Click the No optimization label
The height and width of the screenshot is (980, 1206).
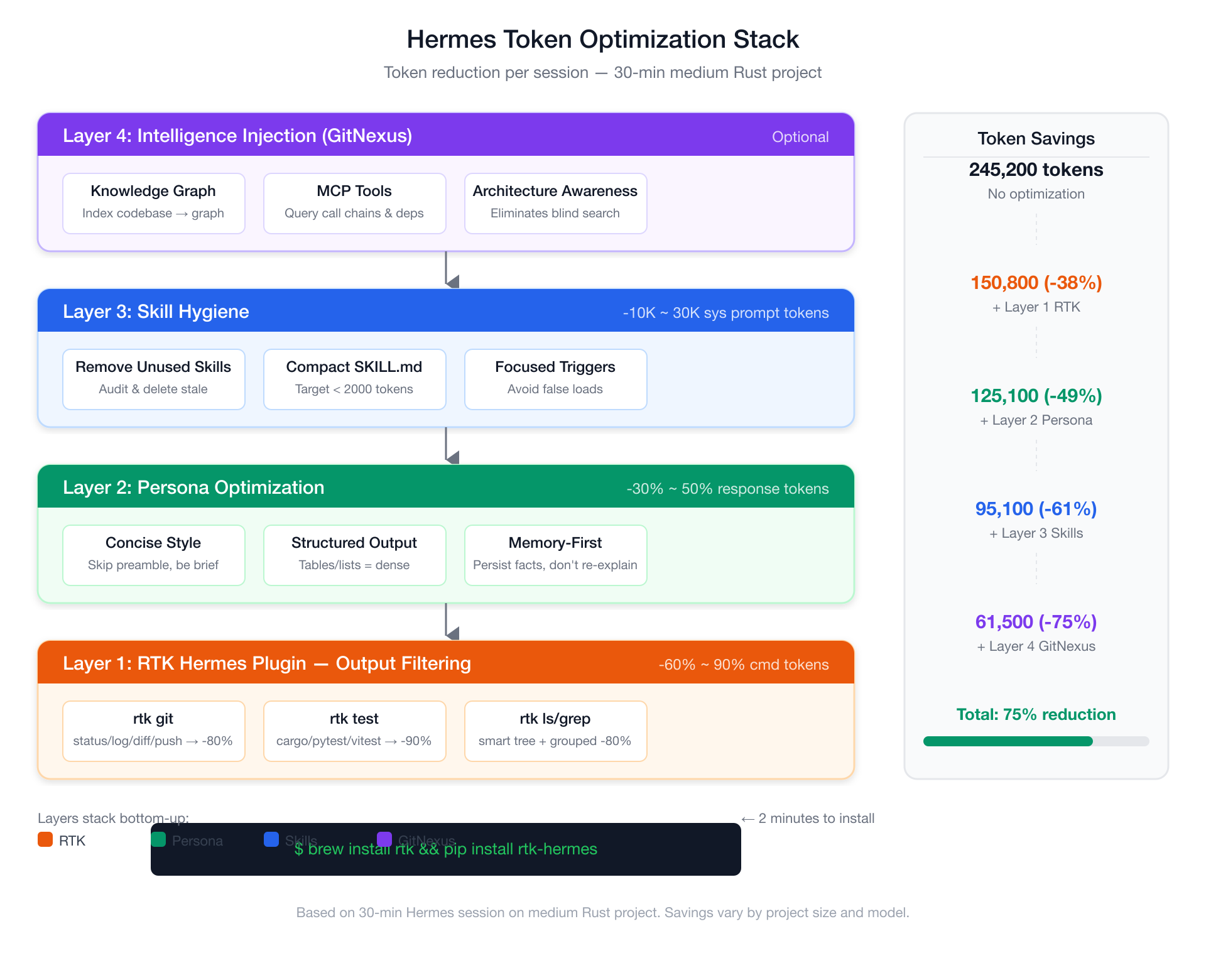1036,194
